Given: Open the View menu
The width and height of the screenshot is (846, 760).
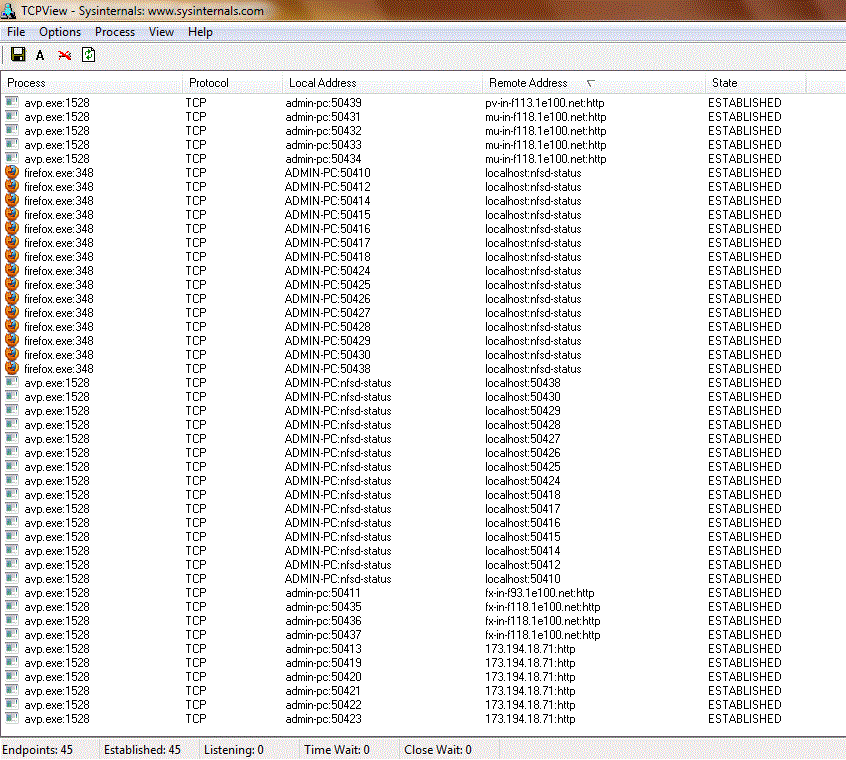Looking at the screenshot, I should pos(161,32).
